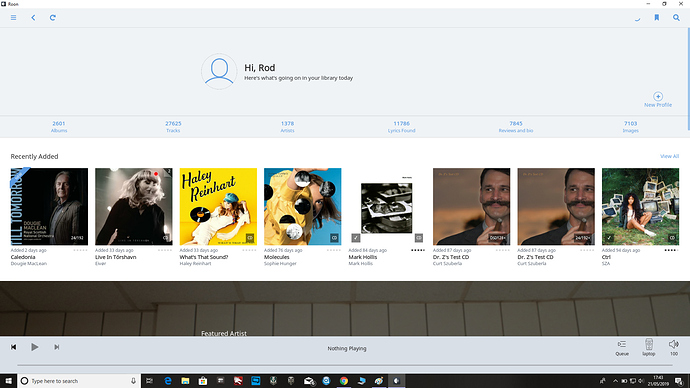This screenshot has height=388, width=690.
Task: Open the What's That Sound? album cover
Action: [x=218, y=206]
